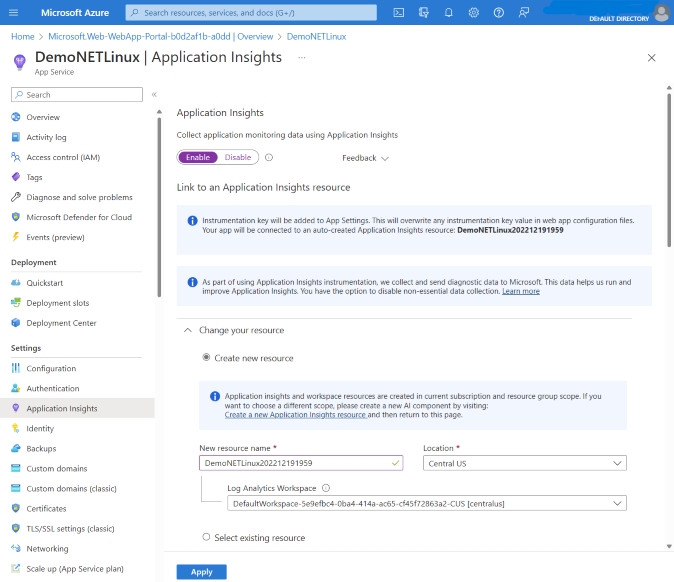
Task: Open the Location dropdown showing Central US
Action: (525, 463)
